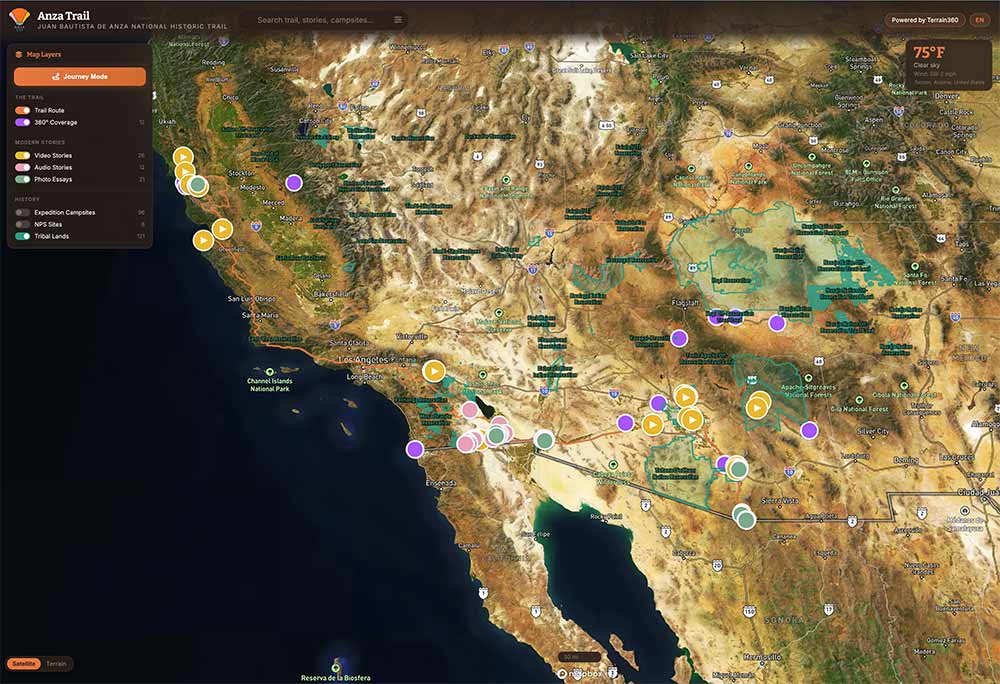
Task: Enable the Expedition Campsites layer
Action: 25,212
